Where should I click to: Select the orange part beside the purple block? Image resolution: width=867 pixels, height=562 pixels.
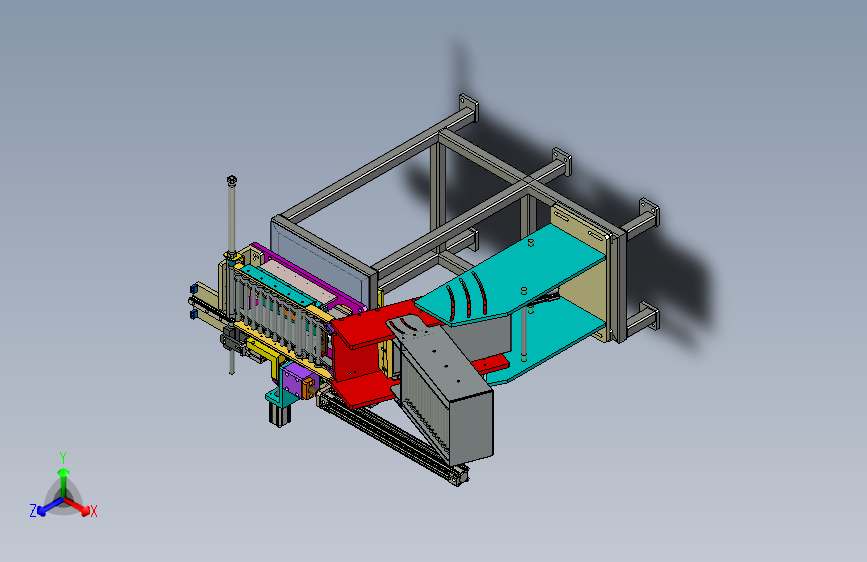[307, 388]
